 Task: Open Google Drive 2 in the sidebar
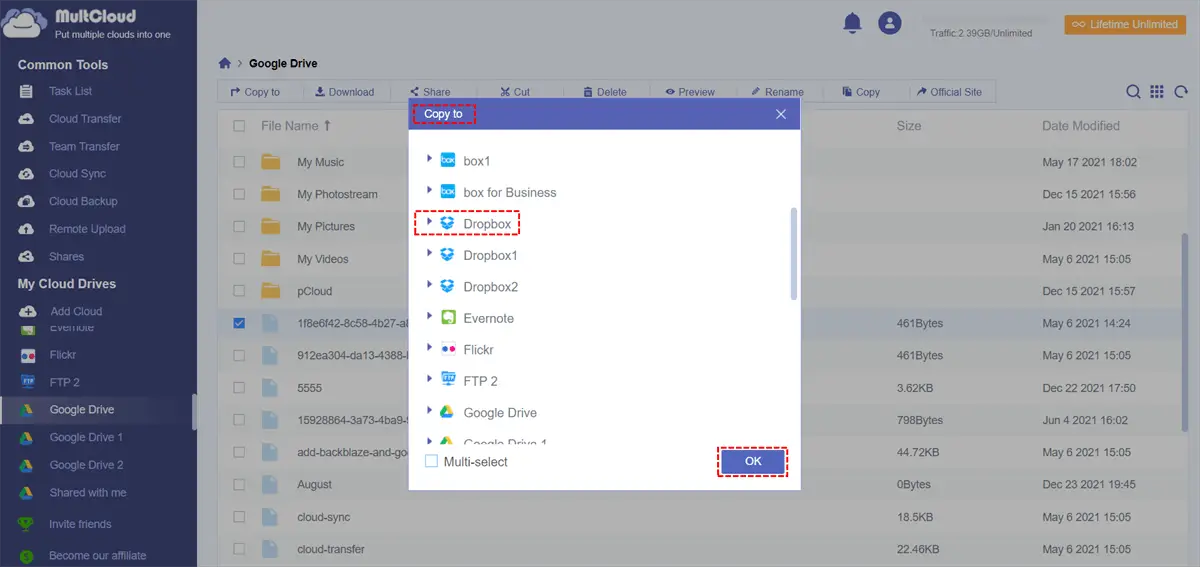(86, 465)
